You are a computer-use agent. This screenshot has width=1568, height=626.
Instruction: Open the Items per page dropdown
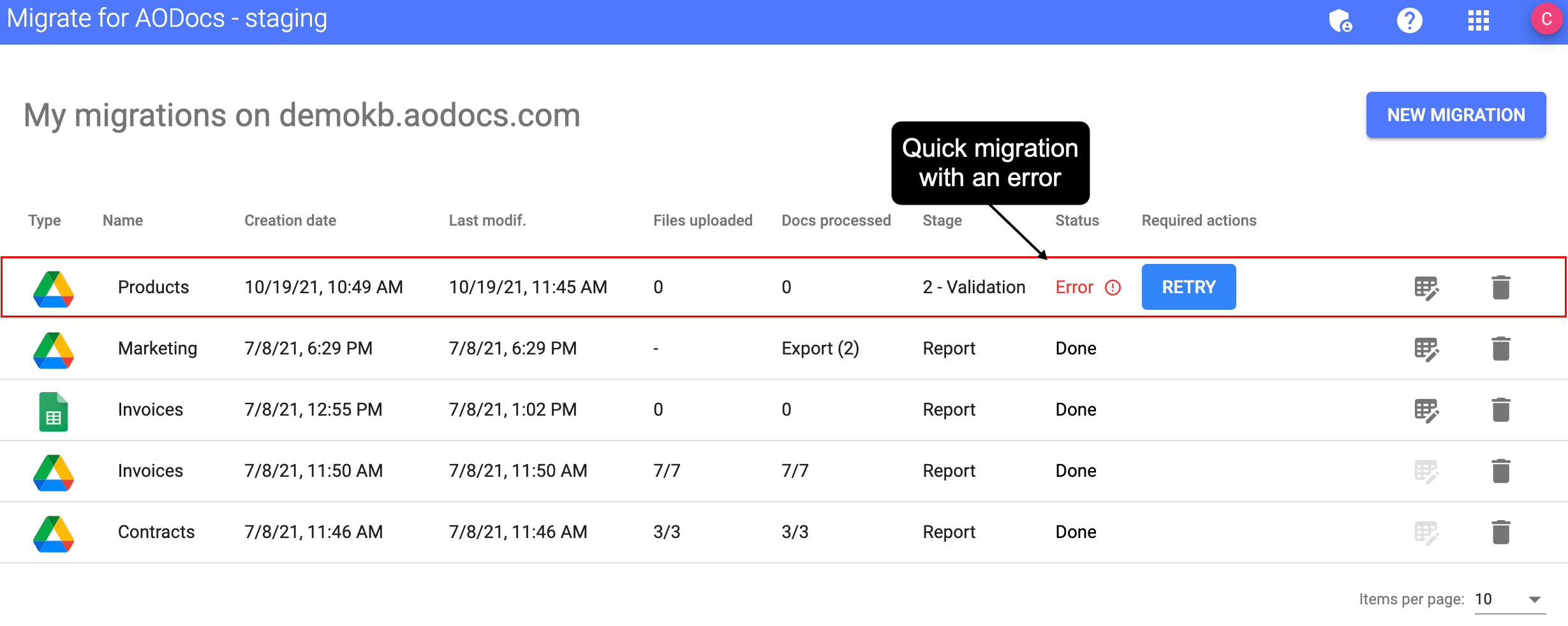[x=1509, y=599]
